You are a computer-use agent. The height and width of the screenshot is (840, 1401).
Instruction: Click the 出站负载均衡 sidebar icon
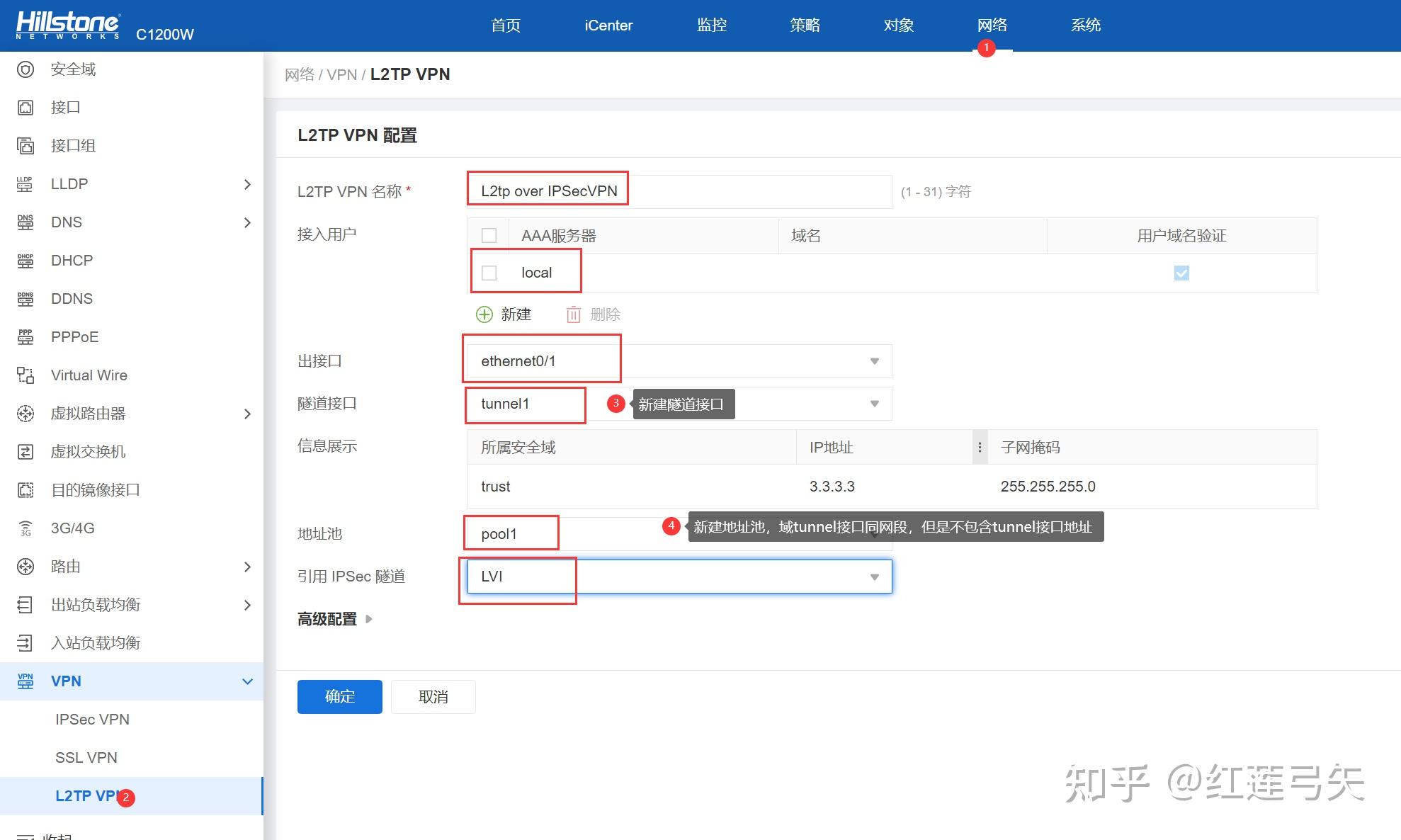[25, 605]
